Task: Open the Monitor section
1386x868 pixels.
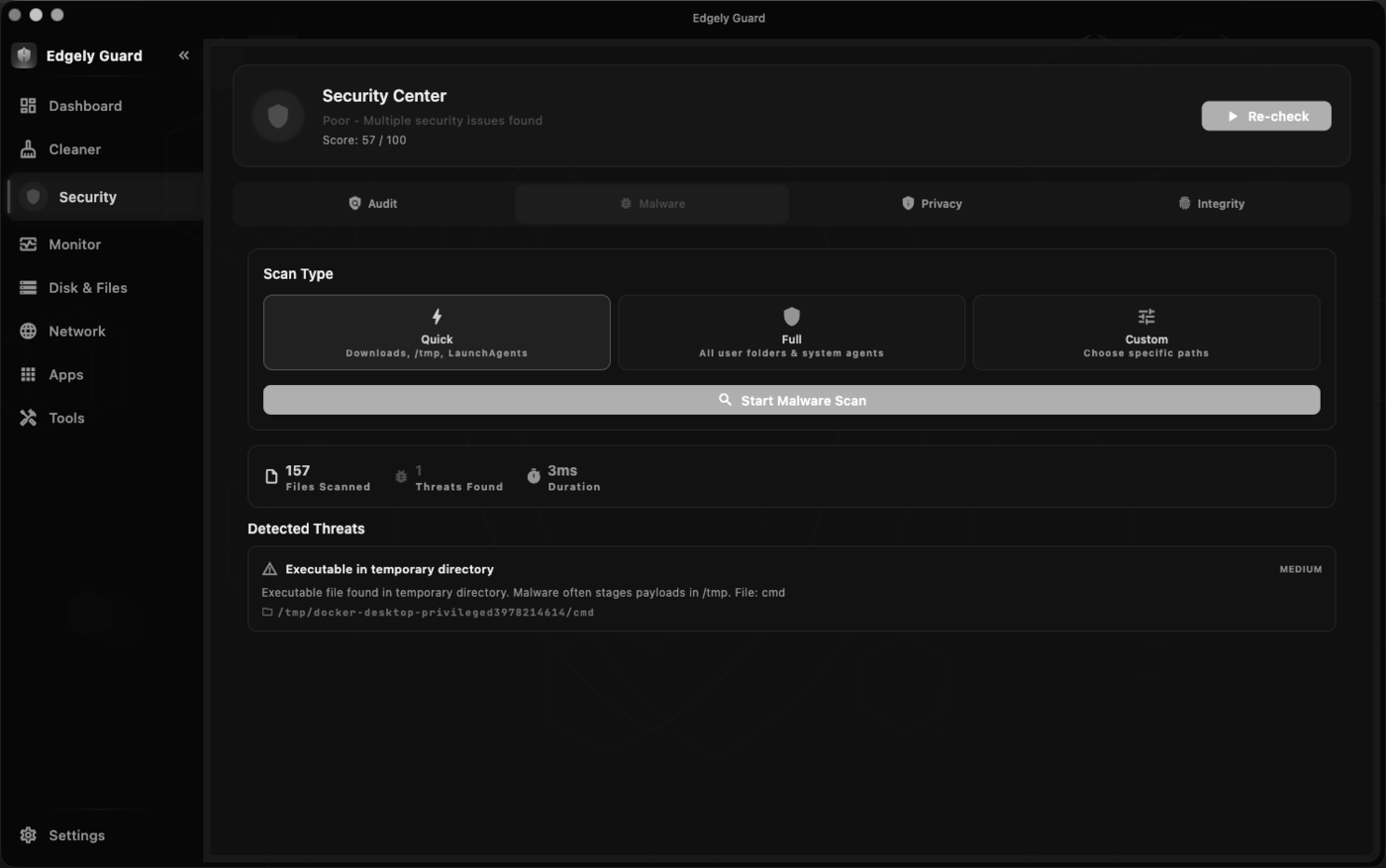Action: (x=102, y=244)
